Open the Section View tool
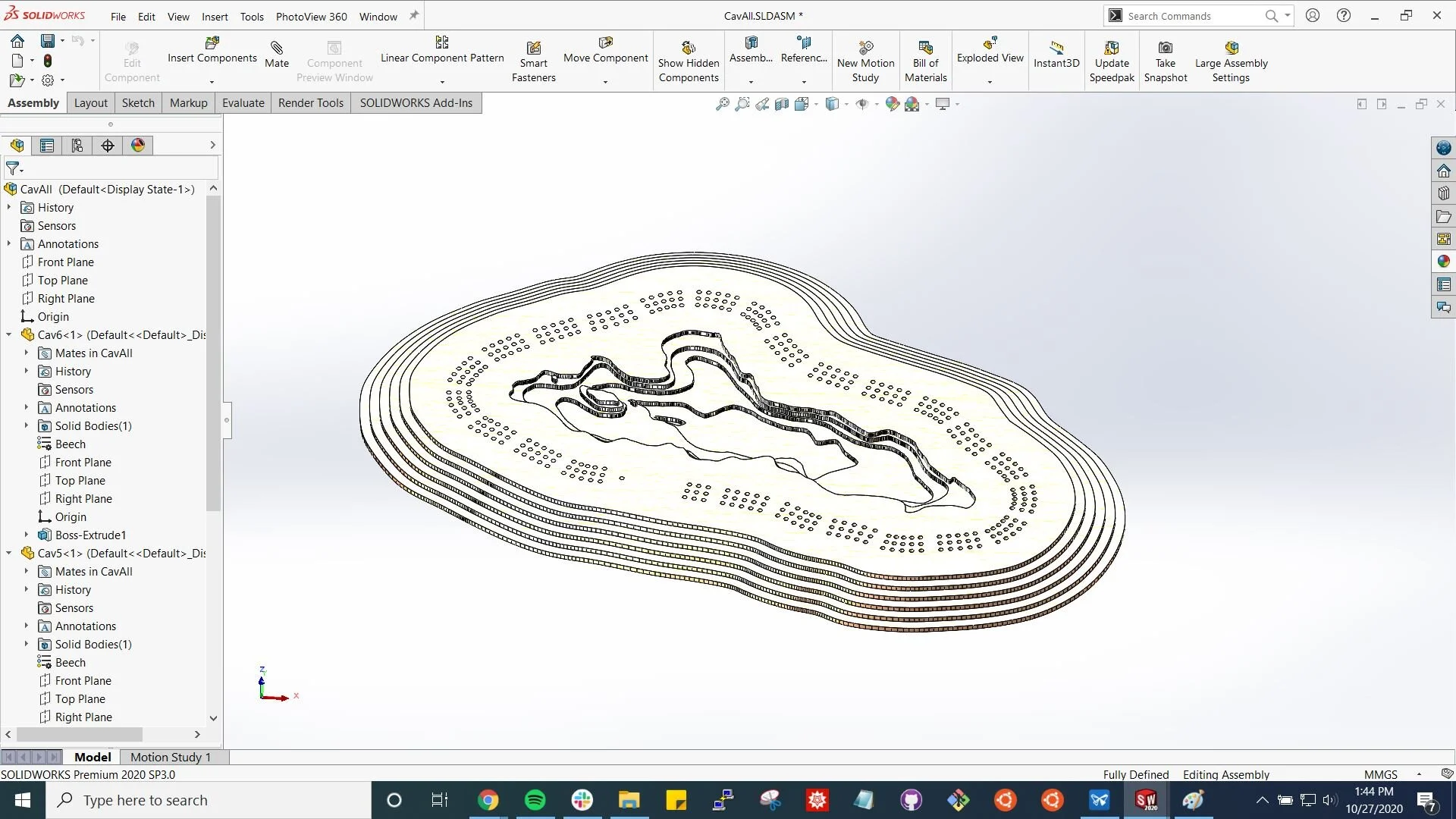1456x819 pixels. 781,104
